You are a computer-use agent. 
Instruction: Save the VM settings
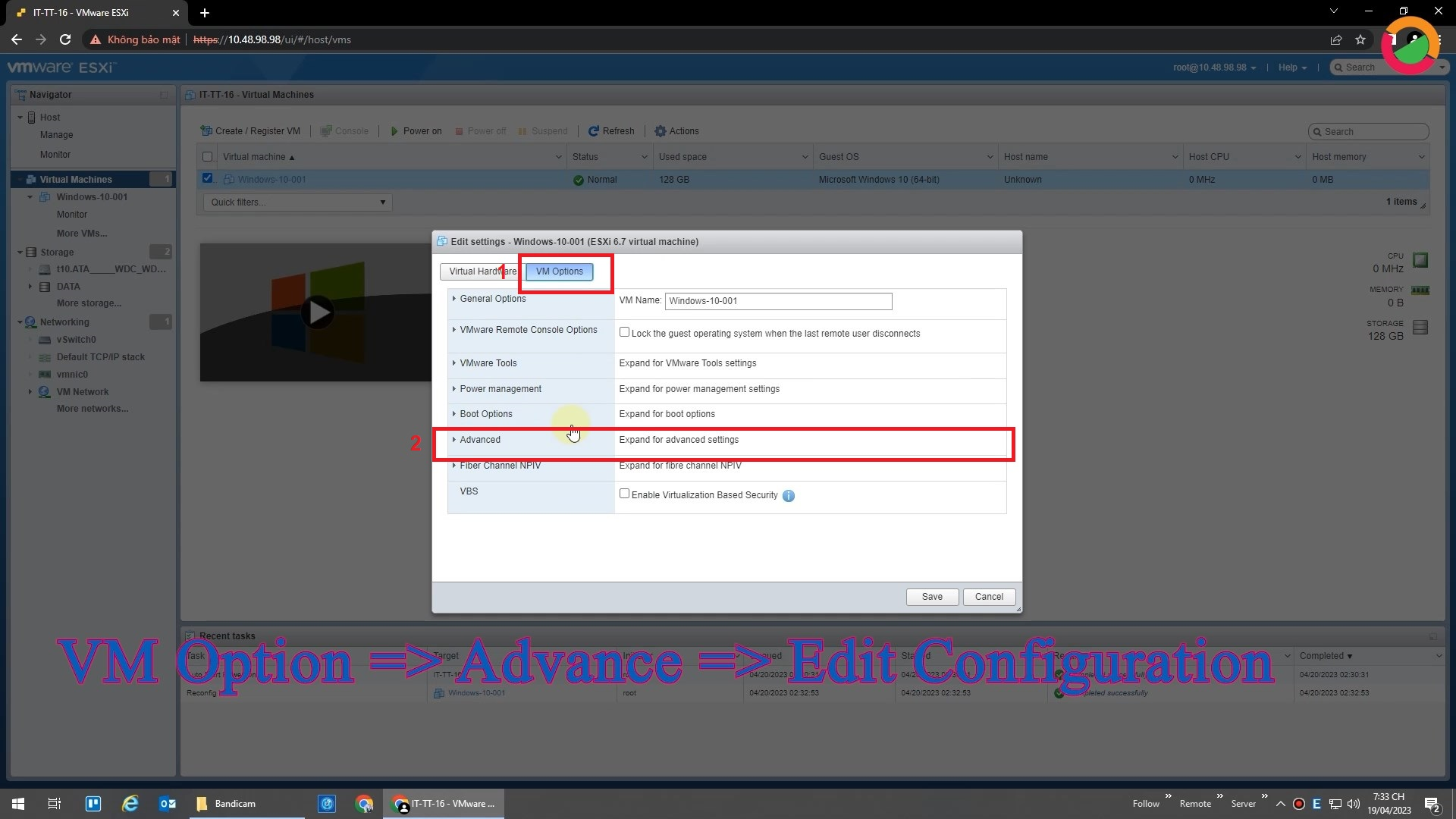coord(932,597)
